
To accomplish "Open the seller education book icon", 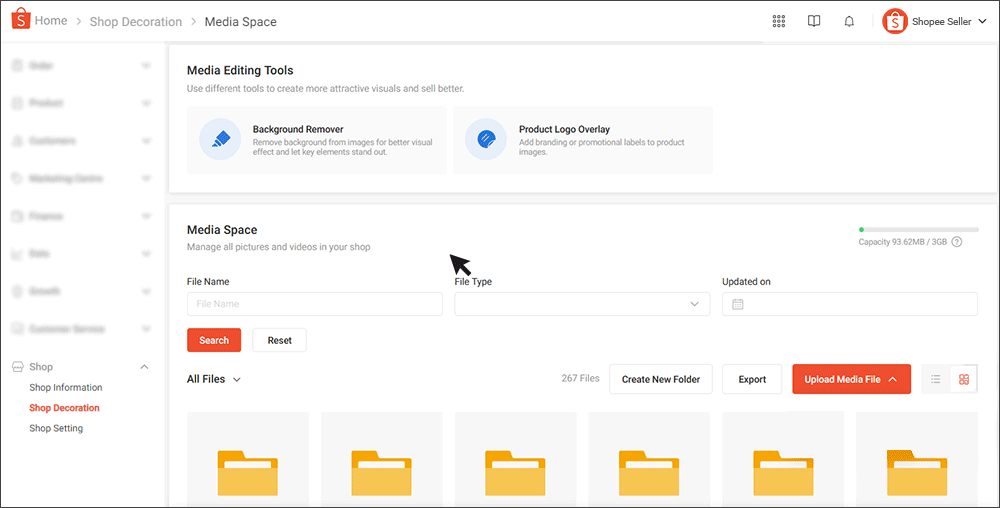I will (814, 22).
